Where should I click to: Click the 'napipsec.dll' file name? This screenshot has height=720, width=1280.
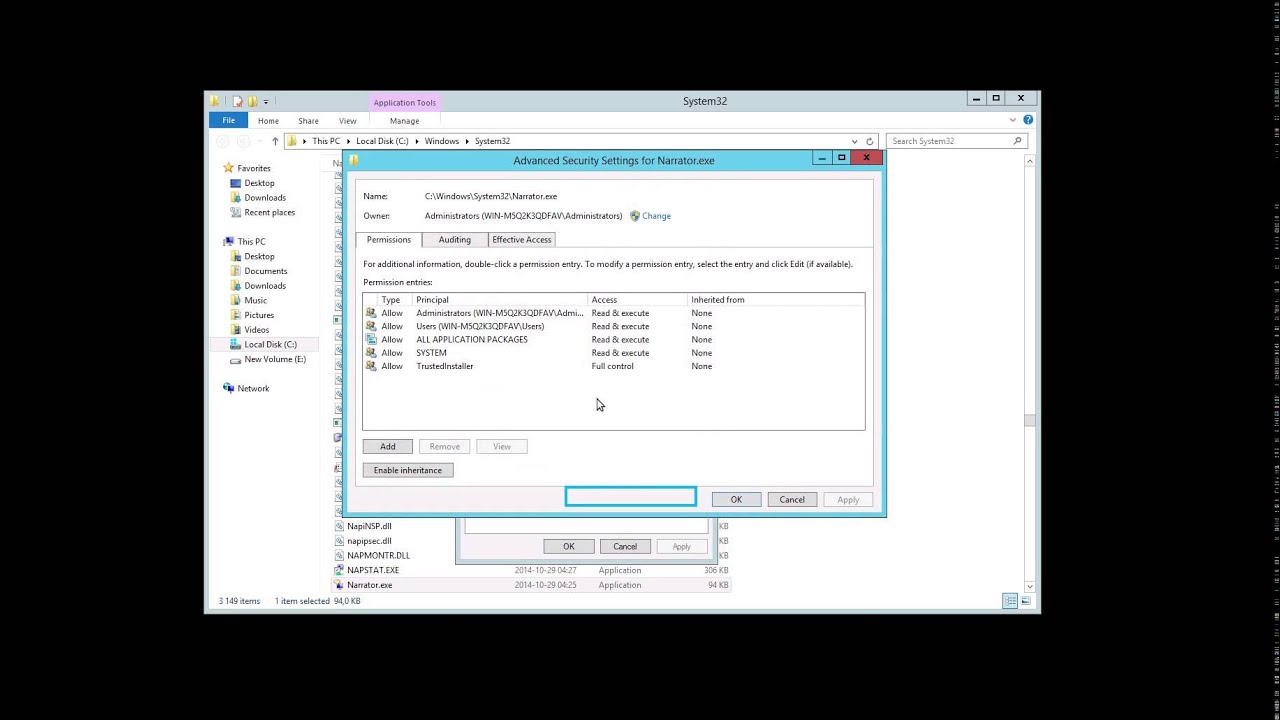[369, 541]
